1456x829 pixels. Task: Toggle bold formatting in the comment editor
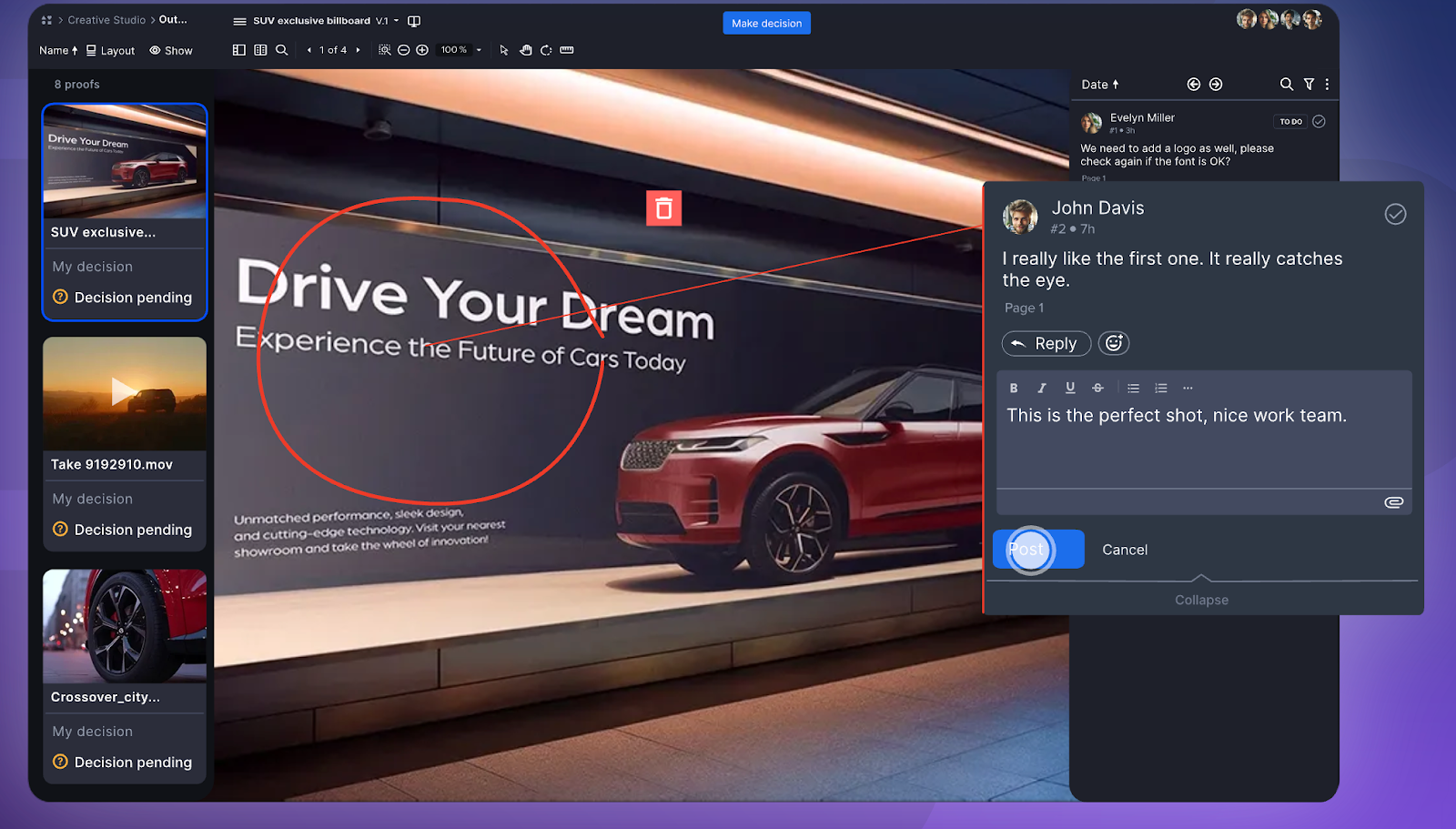click(1013, 387)
